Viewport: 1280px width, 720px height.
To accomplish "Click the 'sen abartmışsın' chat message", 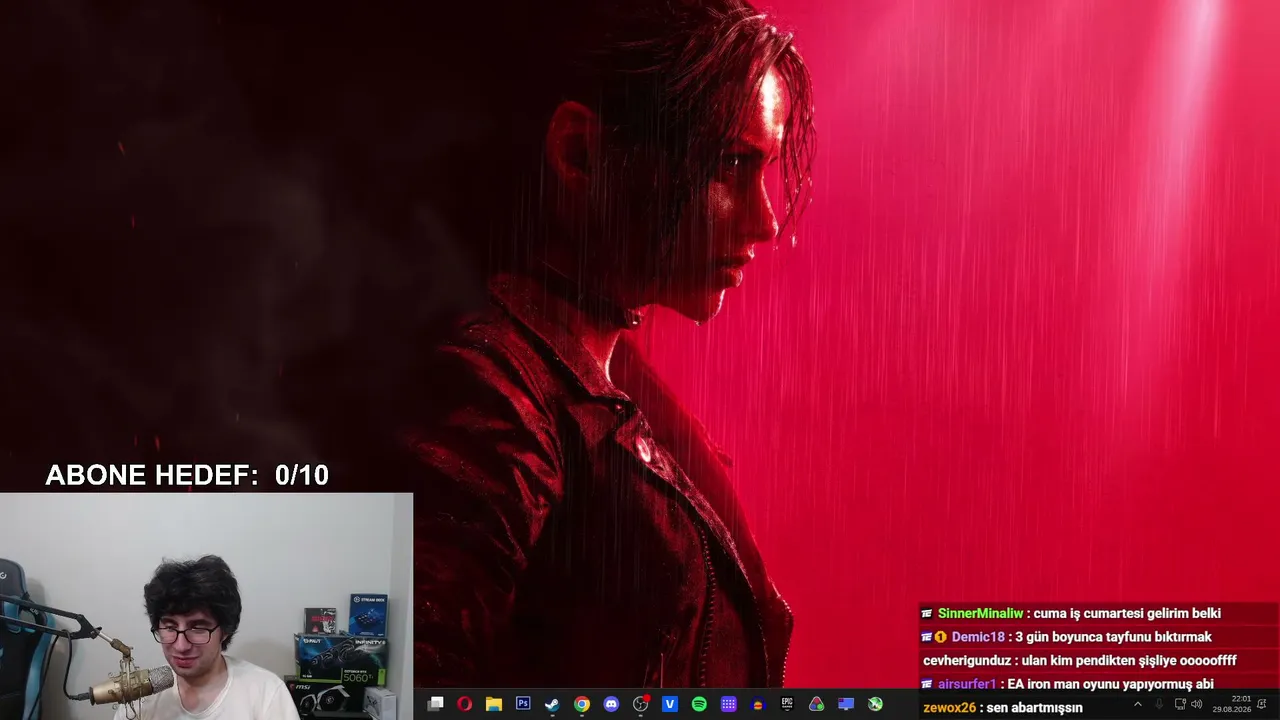I will coord(1034,708).
